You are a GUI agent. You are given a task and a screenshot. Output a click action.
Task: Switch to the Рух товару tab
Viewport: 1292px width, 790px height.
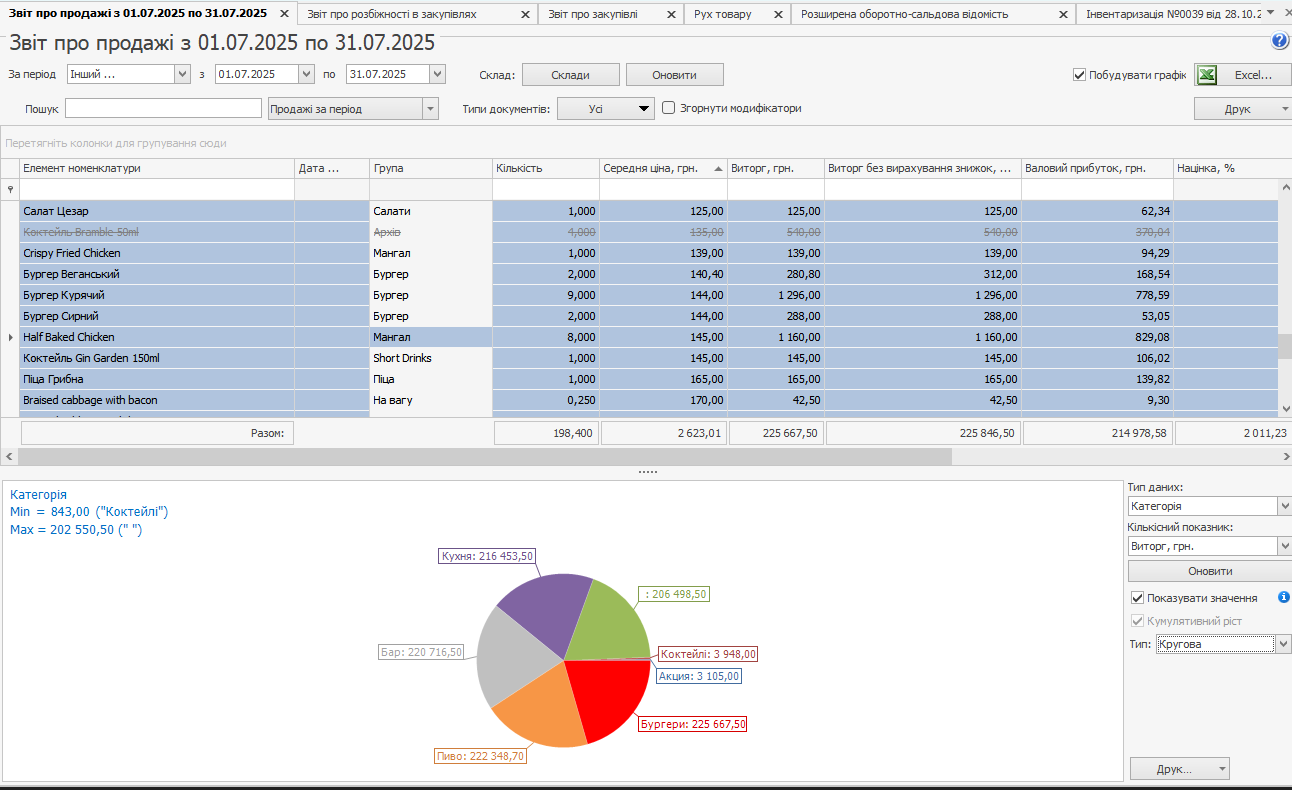coord(723,15)
